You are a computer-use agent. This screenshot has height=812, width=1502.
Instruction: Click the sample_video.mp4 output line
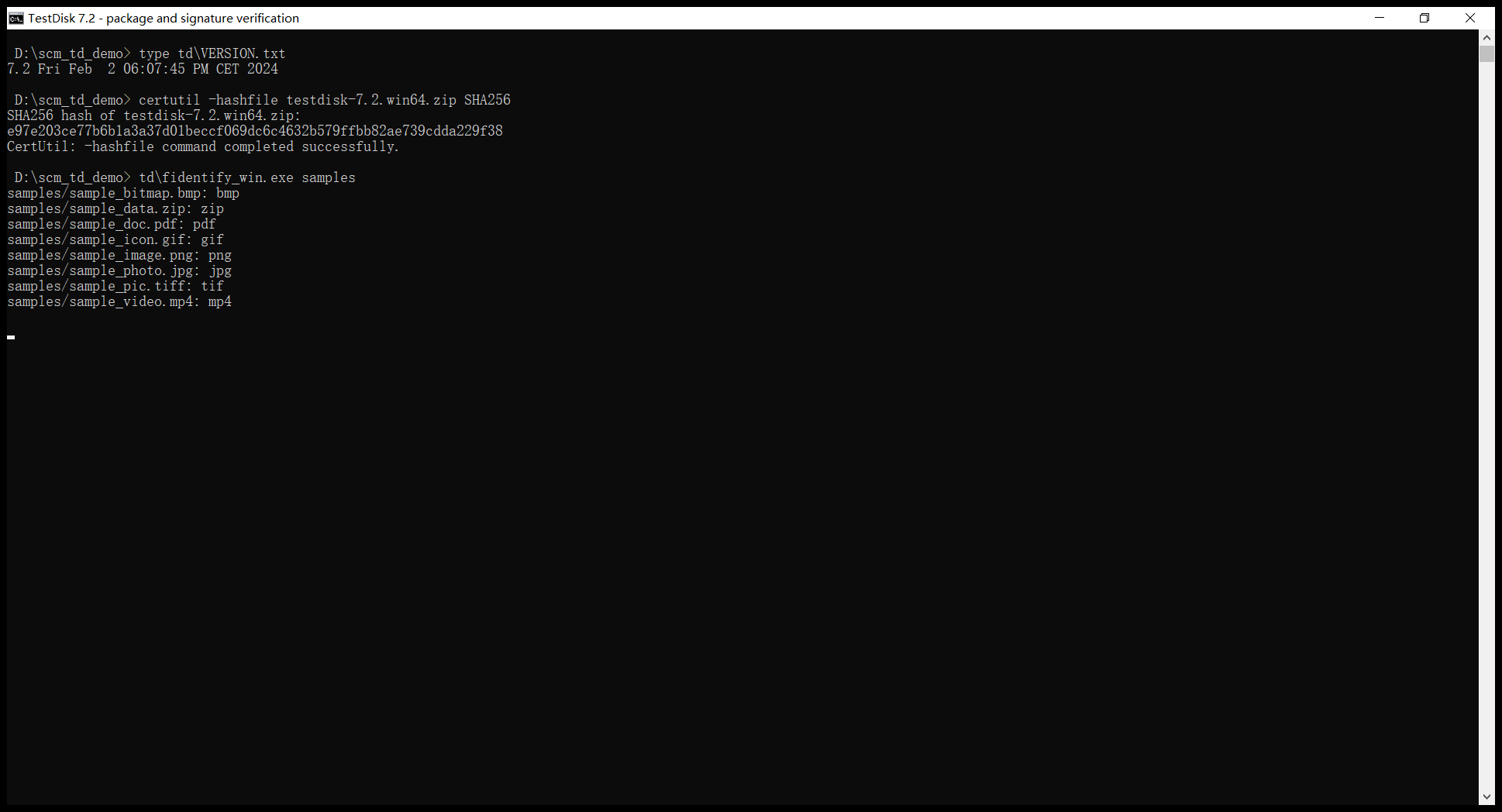pyautogui.click(x=119, y=301)
